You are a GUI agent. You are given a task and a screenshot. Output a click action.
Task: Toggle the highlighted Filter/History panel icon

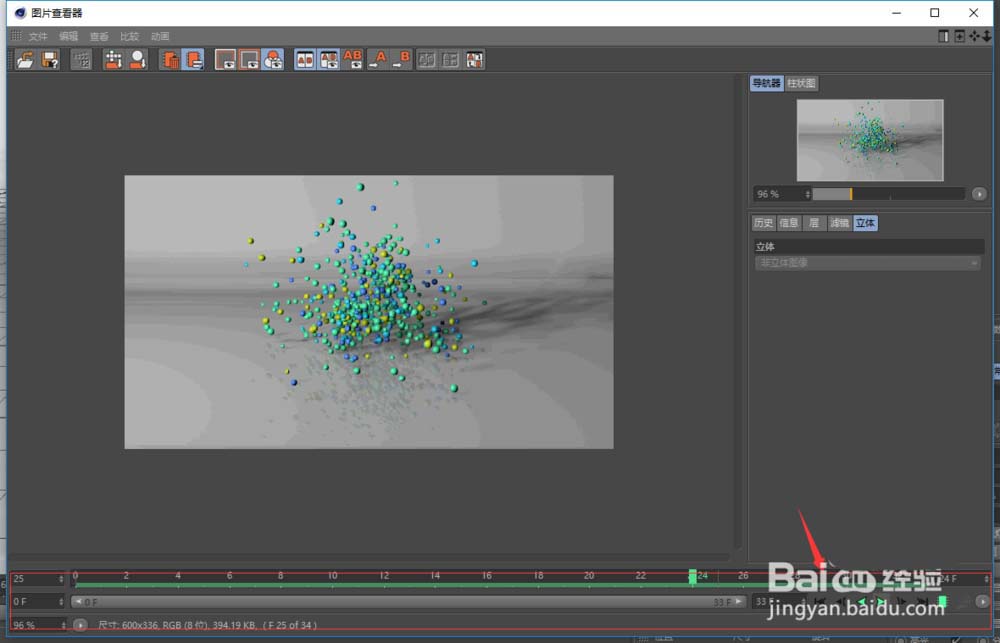[x=193, y=60]
